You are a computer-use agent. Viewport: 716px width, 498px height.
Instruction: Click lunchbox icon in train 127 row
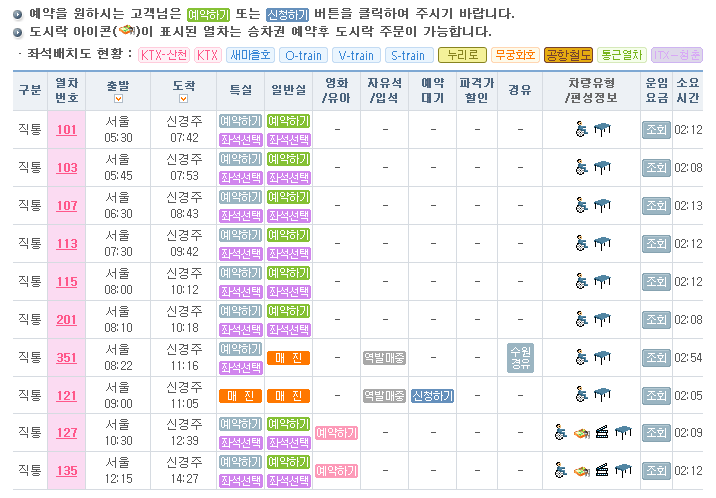pos(581,433)
